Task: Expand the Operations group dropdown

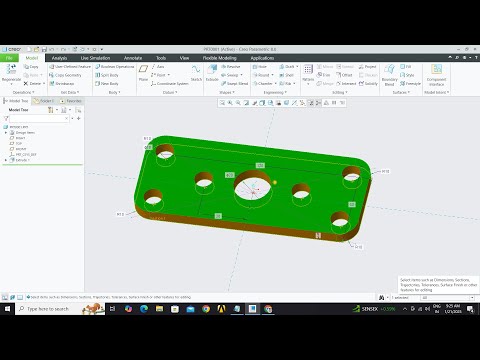Action: point(23,92)
